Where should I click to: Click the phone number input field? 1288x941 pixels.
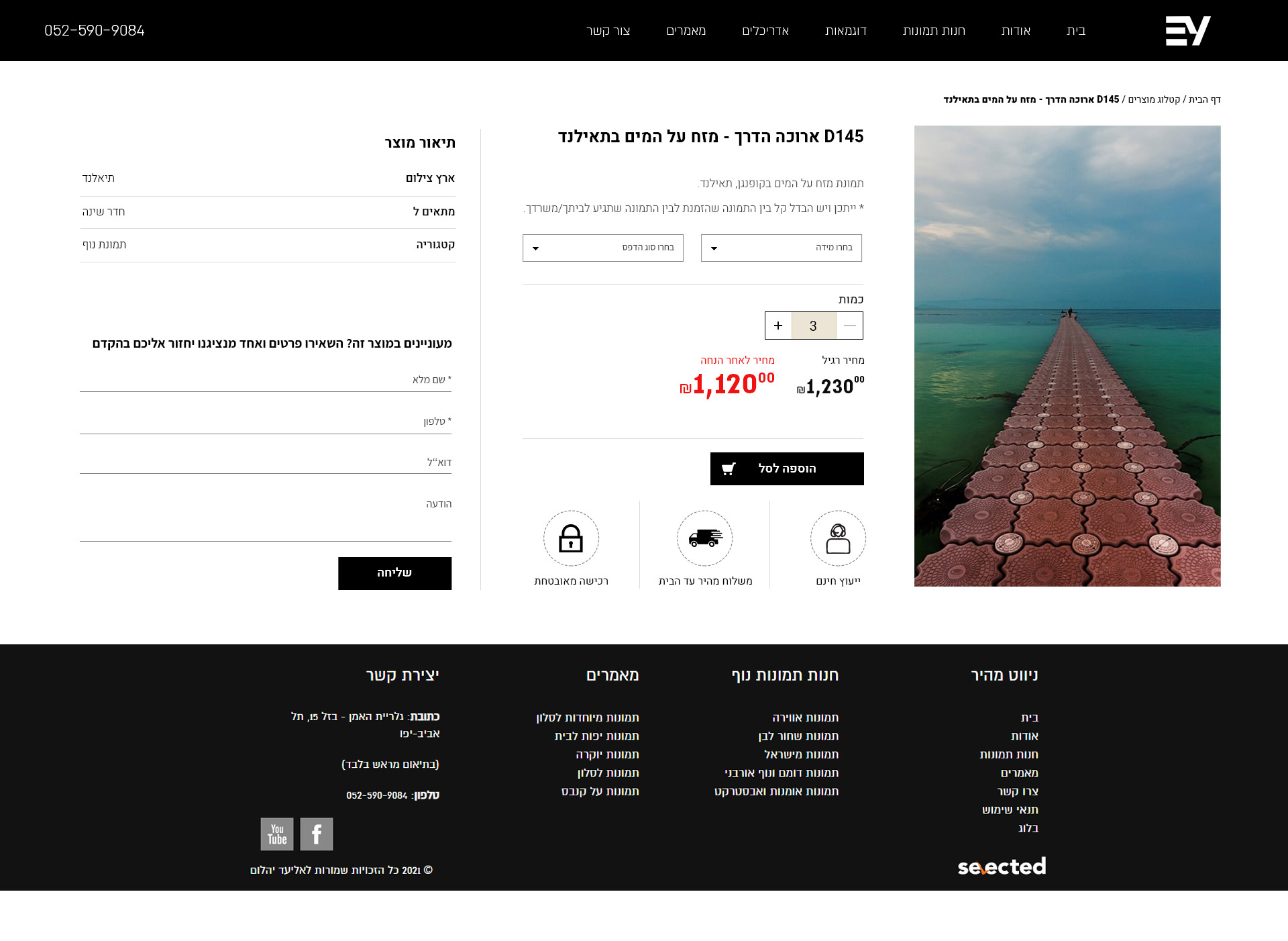[x=266, y=422]
